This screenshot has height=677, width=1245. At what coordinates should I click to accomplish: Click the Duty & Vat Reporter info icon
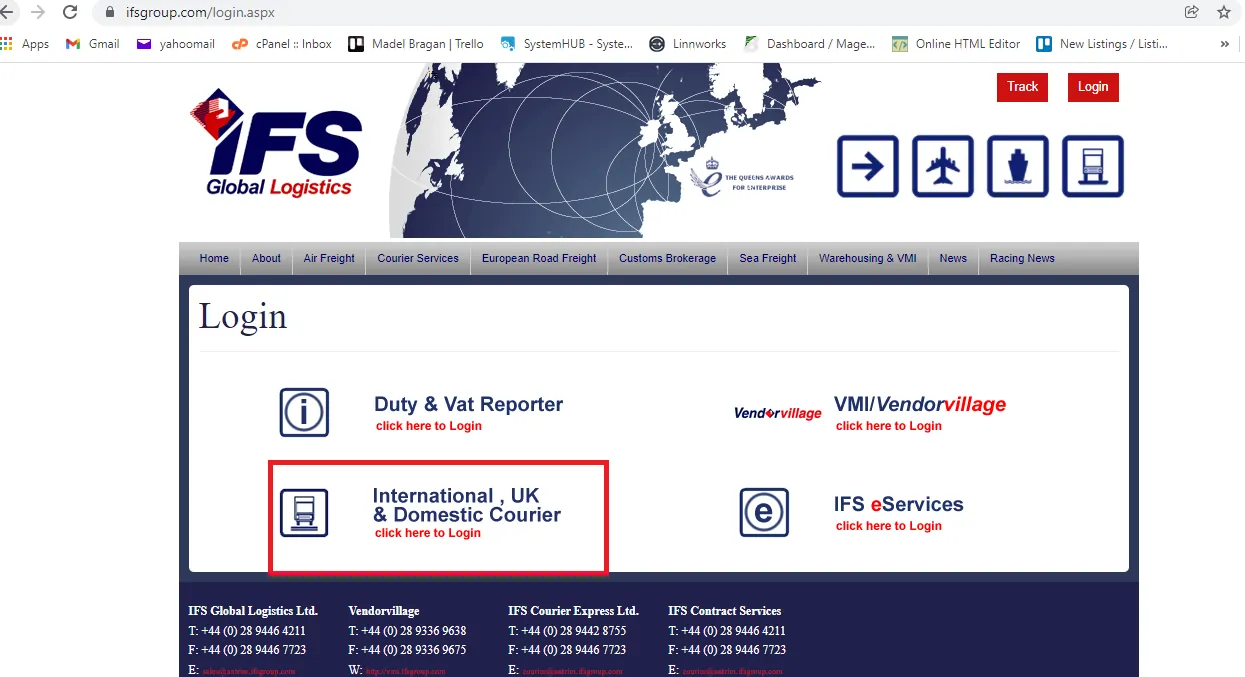pyautogui.click(x=304, y=412)
